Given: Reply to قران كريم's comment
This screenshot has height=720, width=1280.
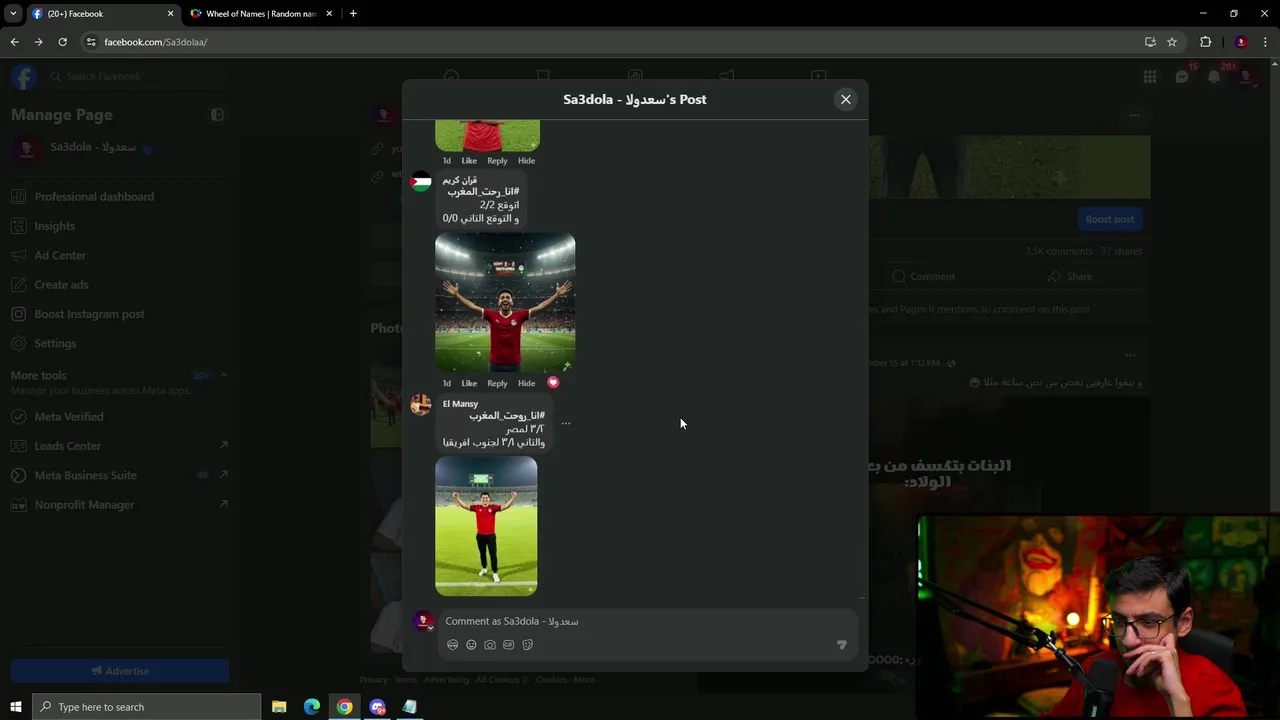Looking at the screenshot, I should pyautogui.click(x=497, y=383).
